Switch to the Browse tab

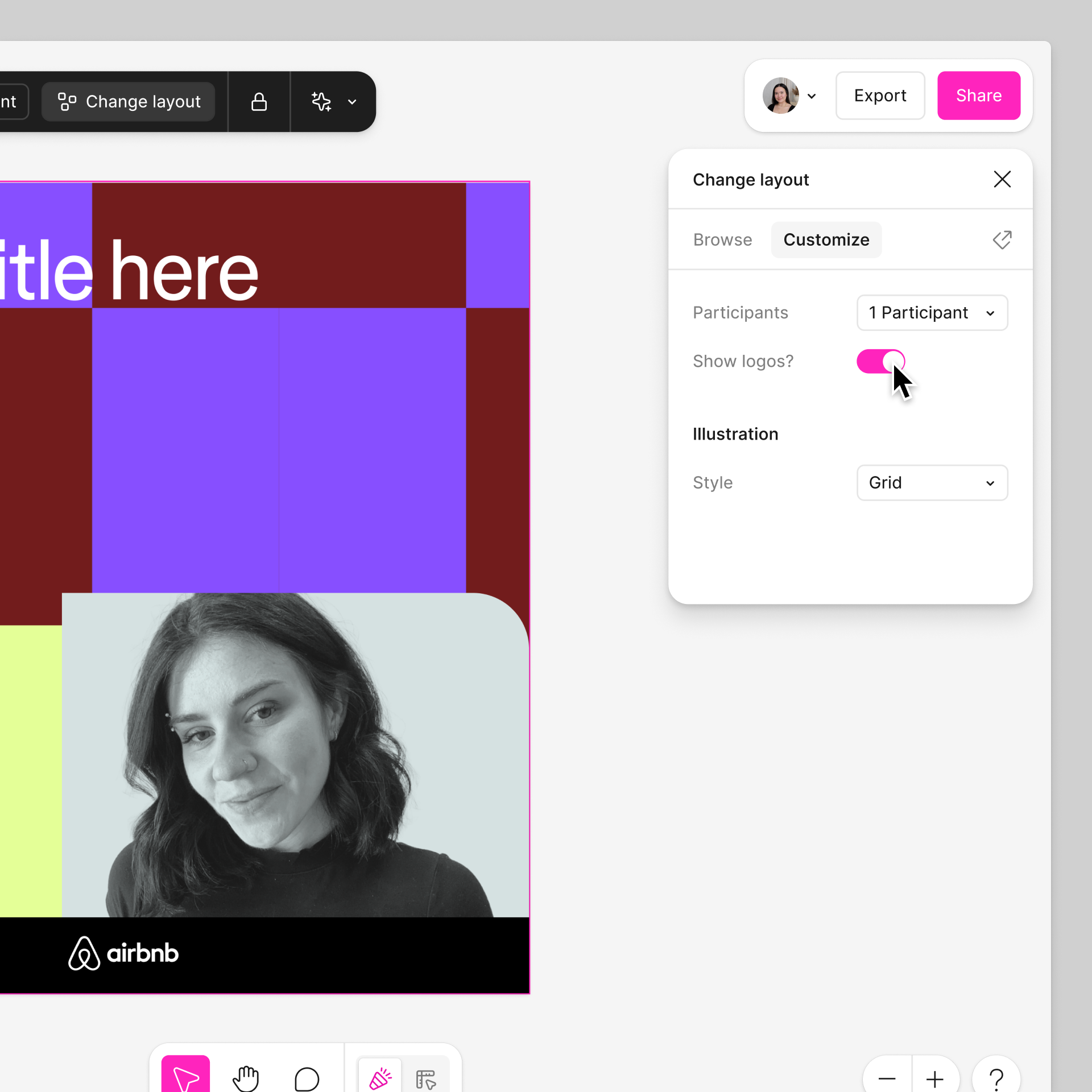(x=722, y=239)
